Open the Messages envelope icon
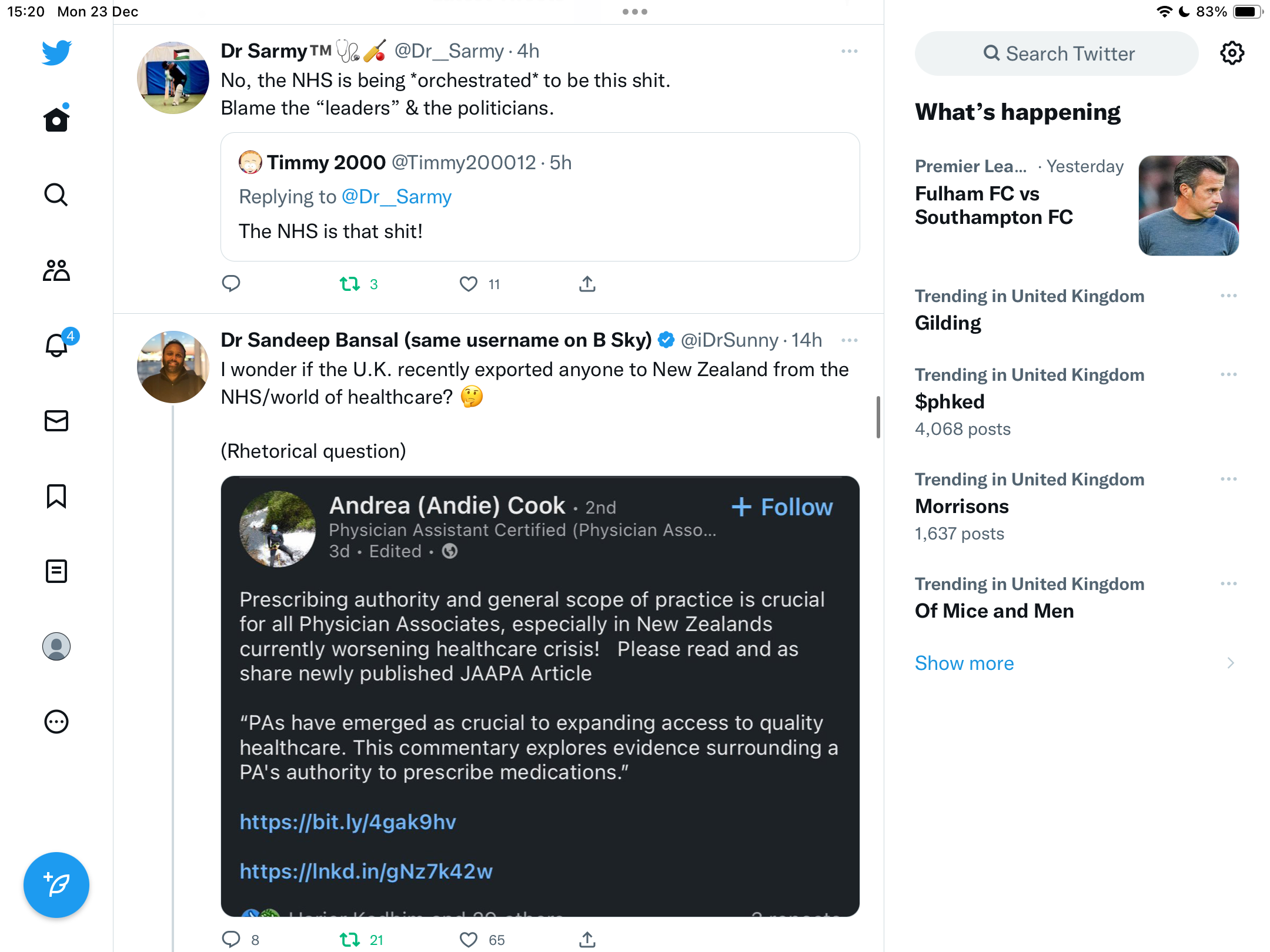Screen dimensions: 1270x952 click(56, 421)
